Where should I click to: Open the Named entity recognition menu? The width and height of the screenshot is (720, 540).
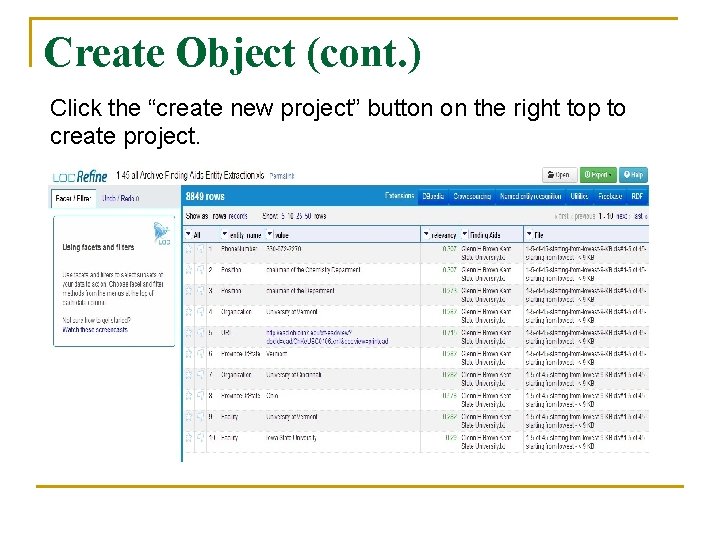click(530, 196)
